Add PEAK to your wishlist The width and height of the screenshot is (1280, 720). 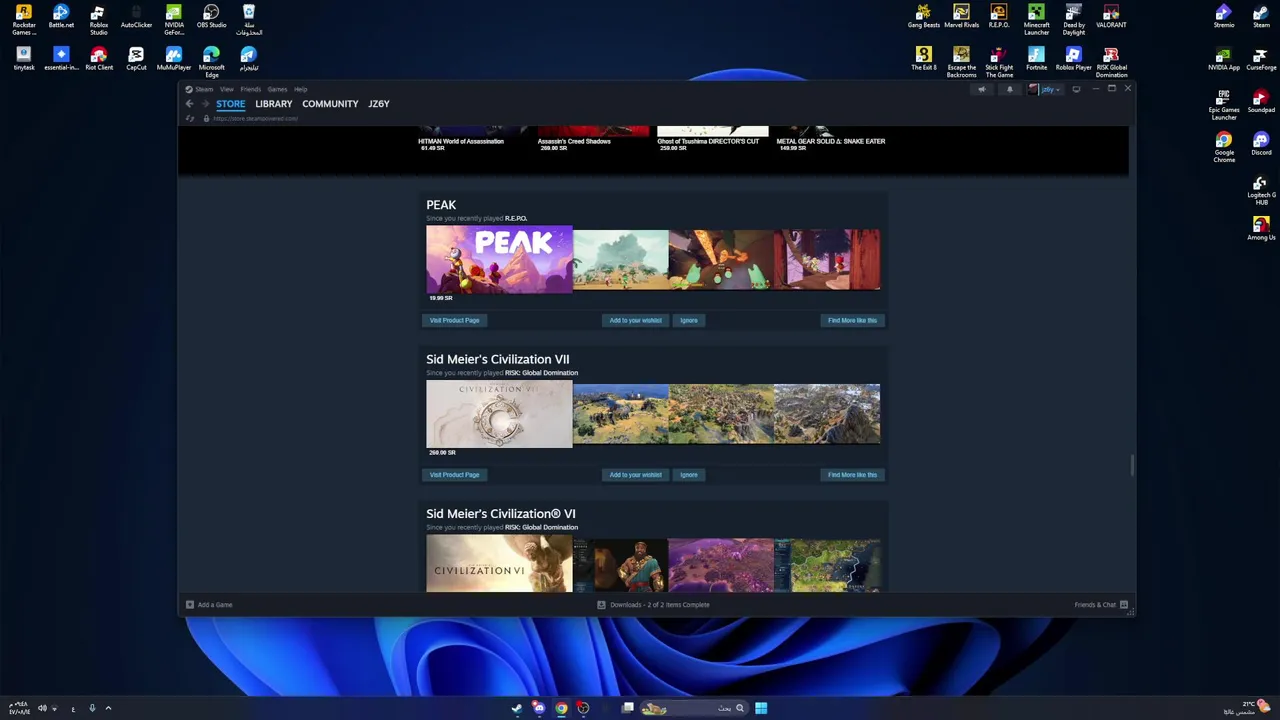click(636, 320)
